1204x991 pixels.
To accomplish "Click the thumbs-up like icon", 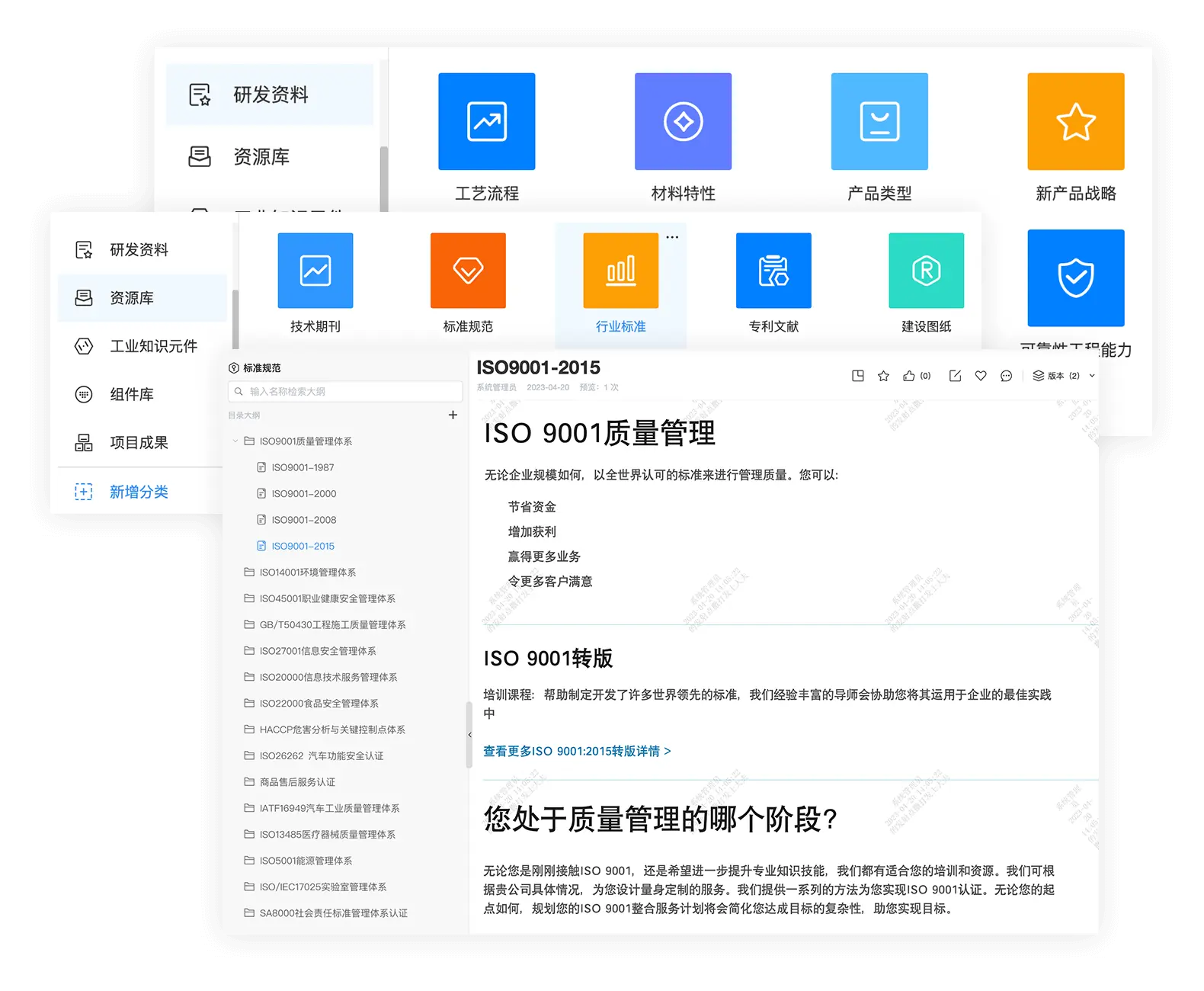I will tap(909, 376).
